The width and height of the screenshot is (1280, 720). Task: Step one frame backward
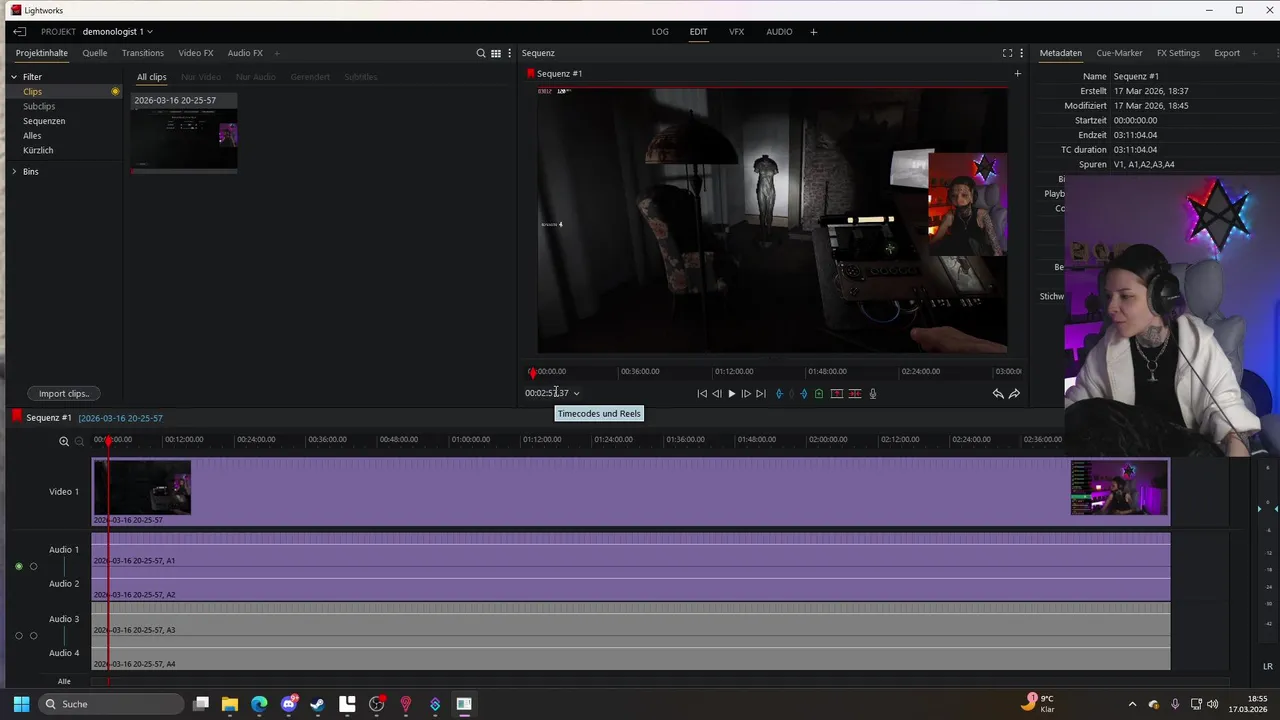coord(716,394)
